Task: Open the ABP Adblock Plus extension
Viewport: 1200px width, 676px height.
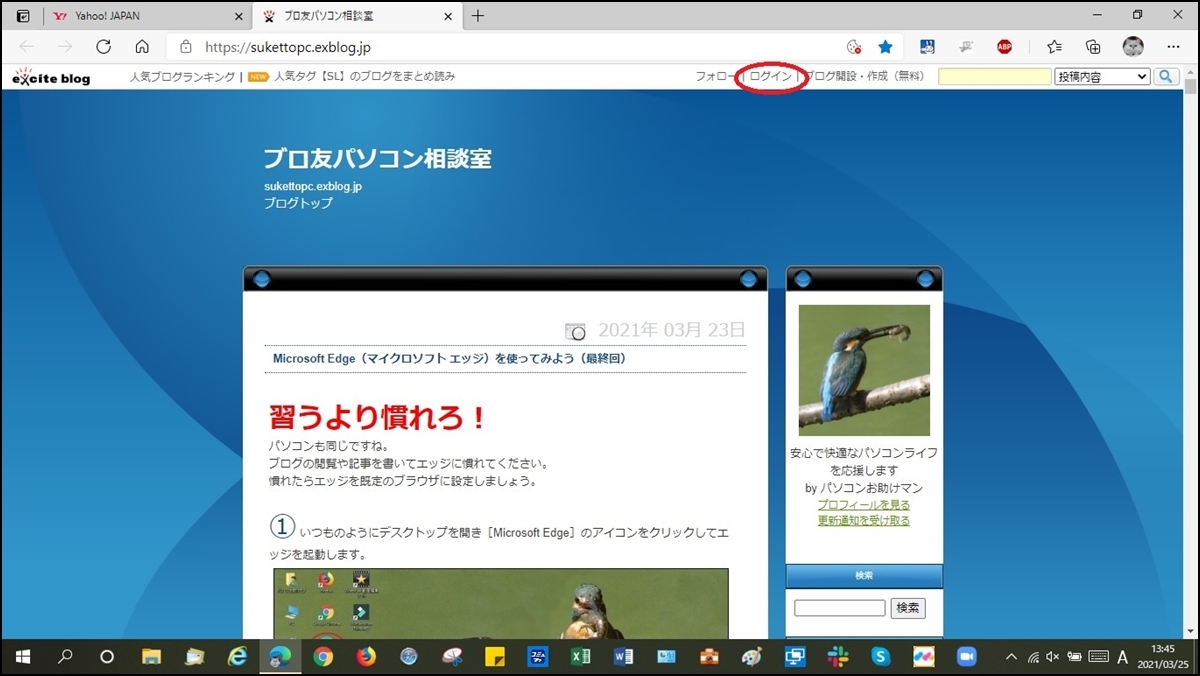Action: pyautogui.click(x=1005, y=46)
